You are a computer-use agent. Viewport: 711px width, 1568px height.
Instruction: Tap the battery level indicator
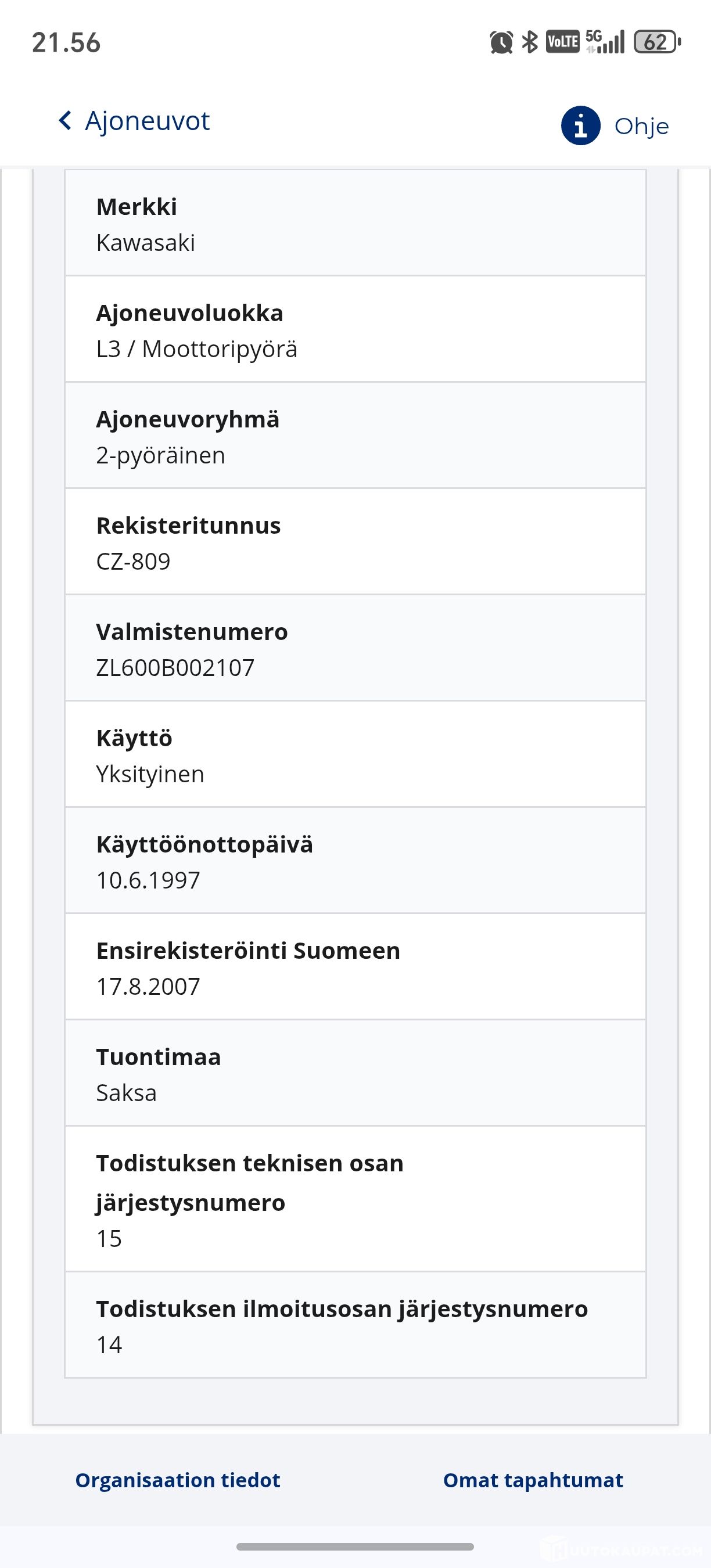[x=656, y=42]
